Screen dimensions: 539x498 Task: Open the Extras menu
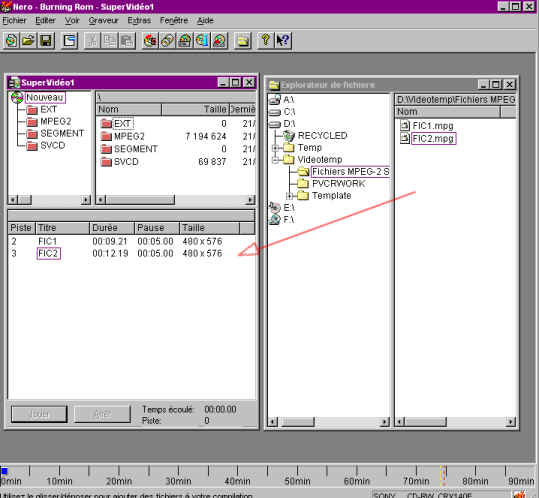[139, 21]
